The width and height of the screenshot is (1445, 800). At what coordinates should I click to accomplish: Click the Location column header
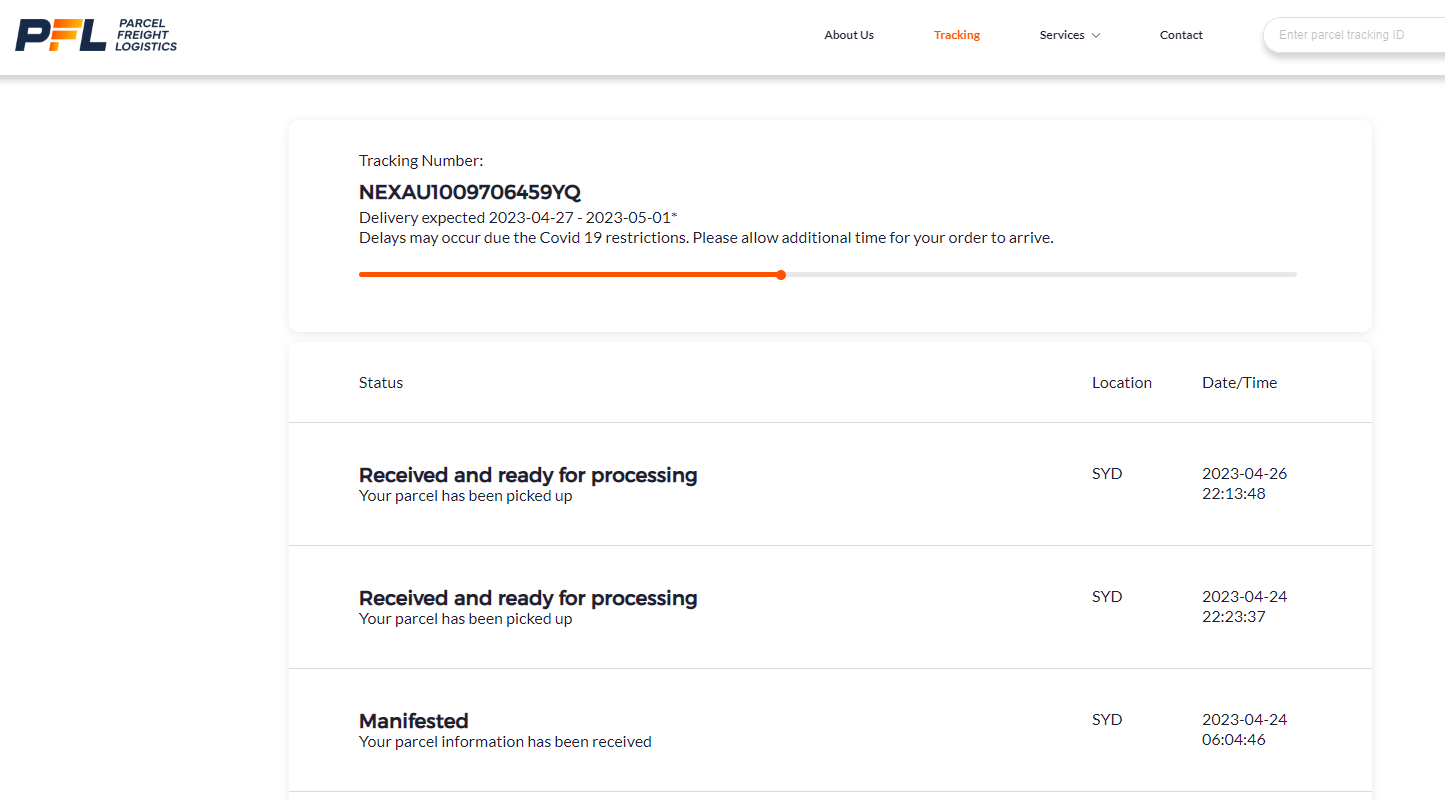coord(1121,383)
